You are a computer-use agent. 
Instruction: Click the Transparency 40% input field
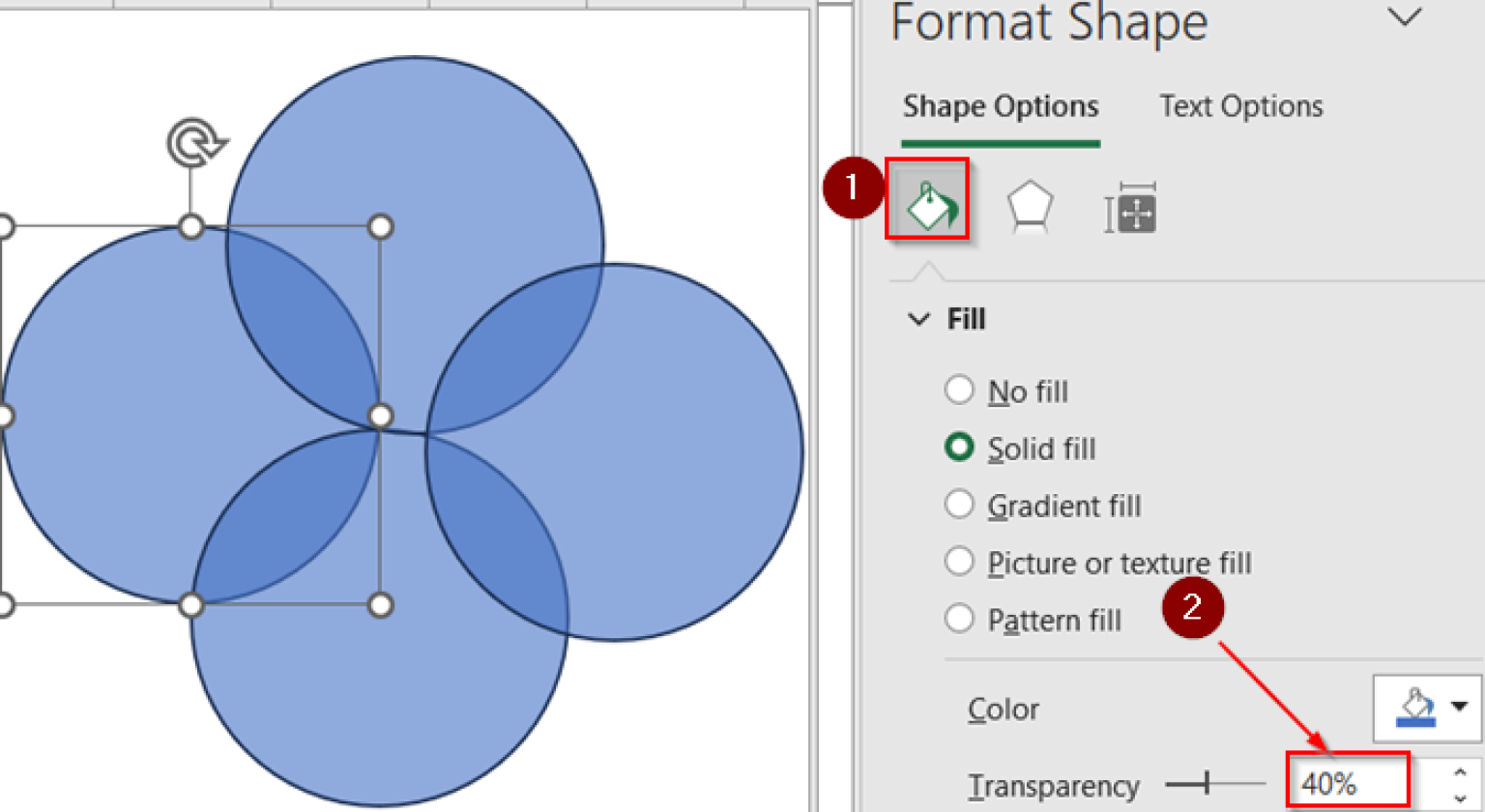(x=1348, y=782)
